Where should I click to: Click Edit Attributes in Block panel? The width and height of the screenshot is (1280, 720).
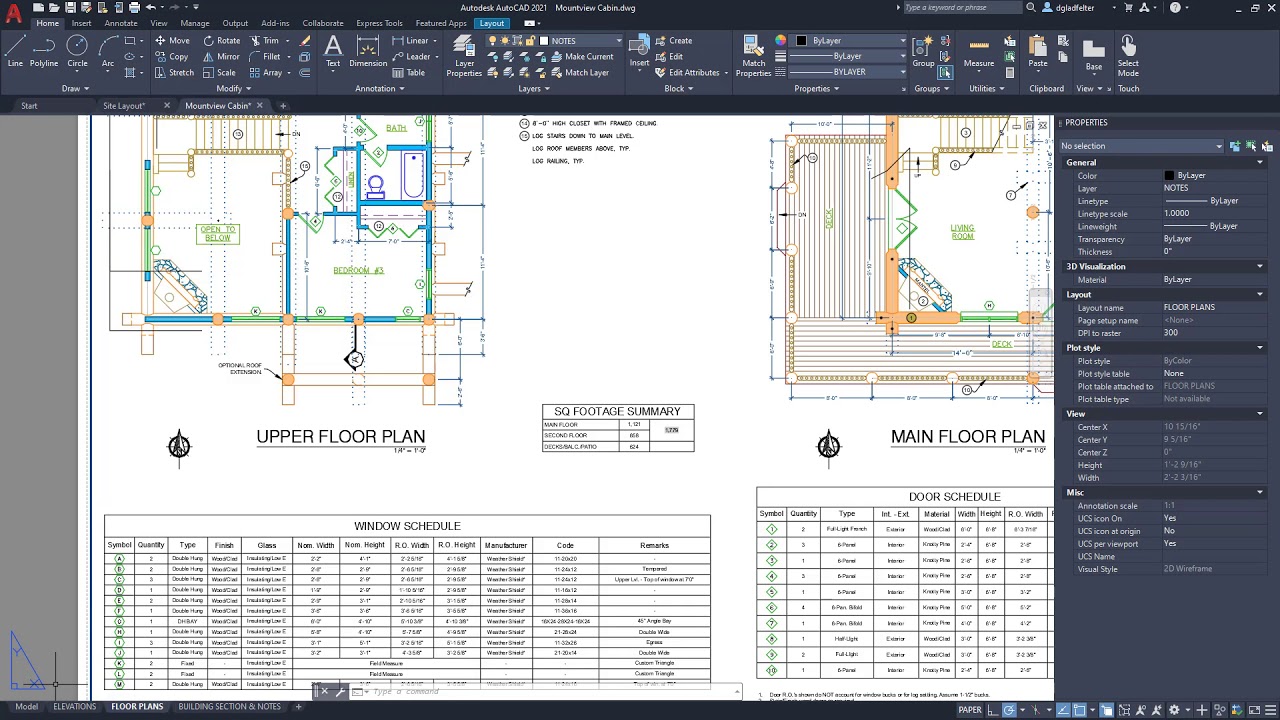click(x=687, y=73)
